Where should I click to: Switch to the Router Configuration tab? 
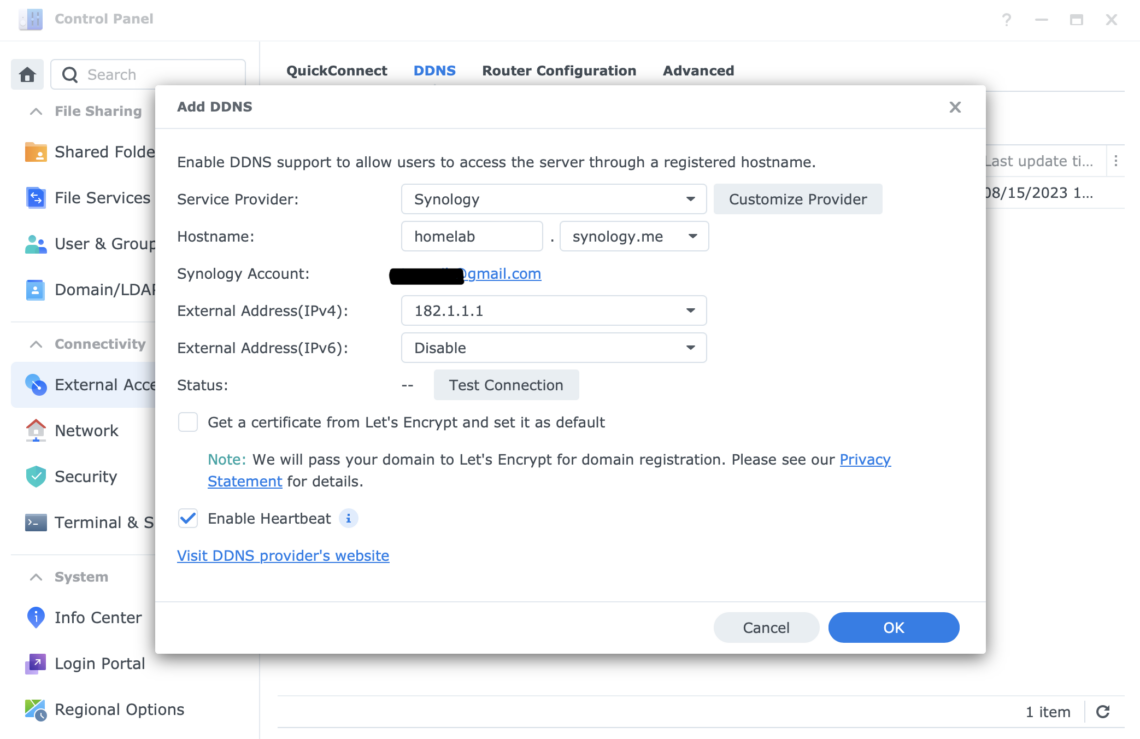point(559,70)
